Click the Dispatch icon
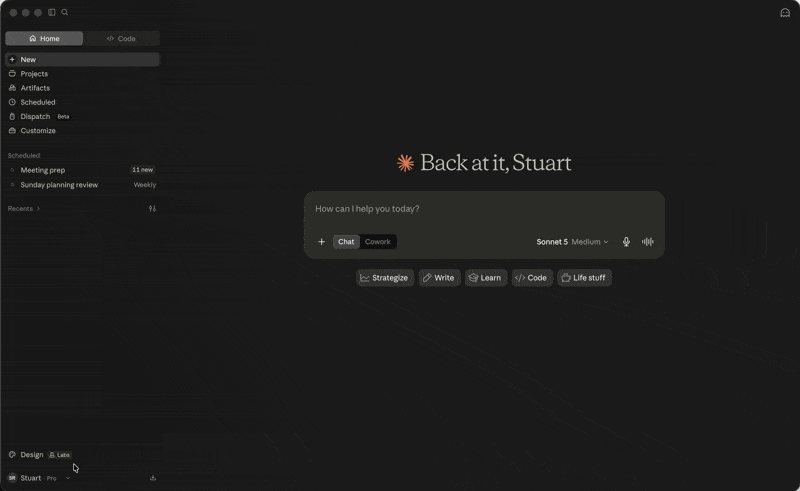Viewport: 800px width, 491px height. [x=12, y=116]
